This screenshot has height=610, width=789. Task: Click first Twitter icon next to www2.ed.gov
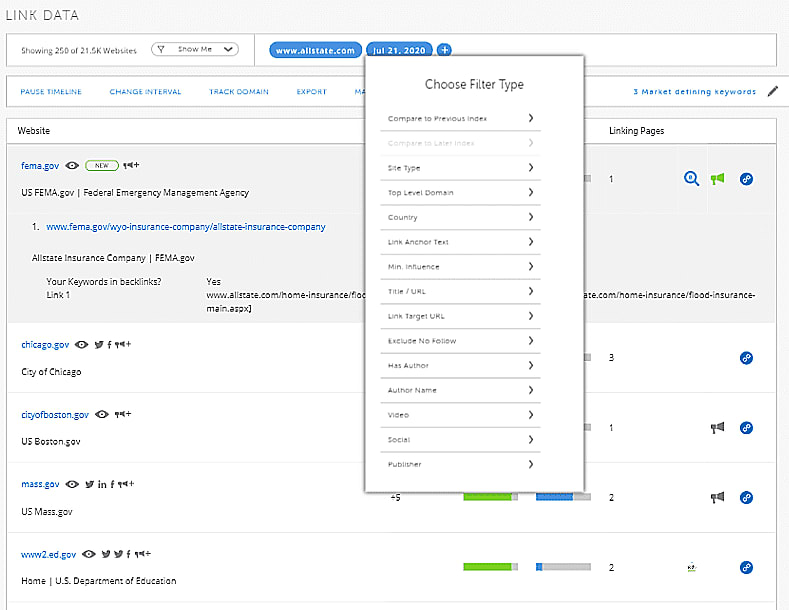pyautogui.click(x=106, y=554)
